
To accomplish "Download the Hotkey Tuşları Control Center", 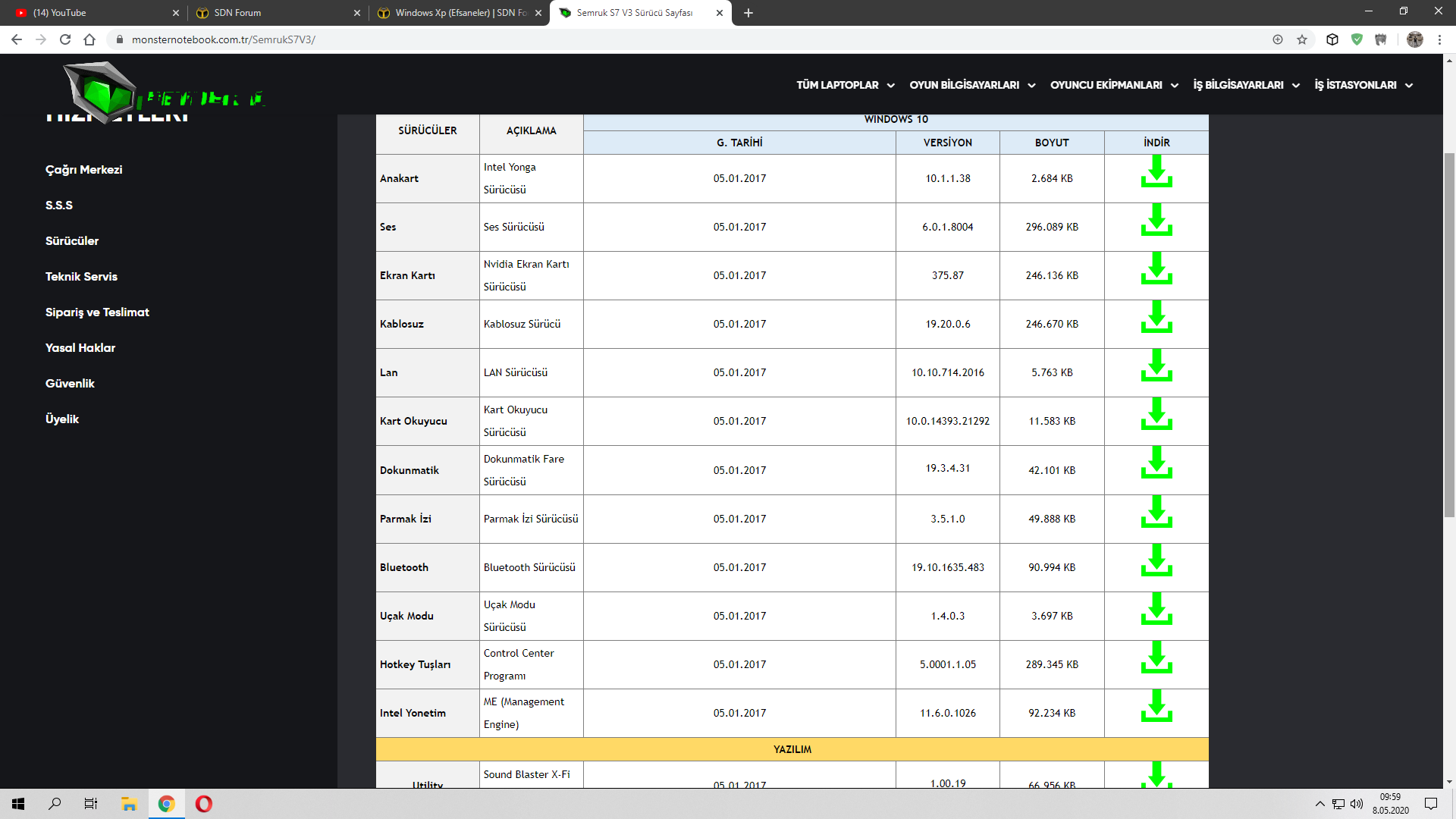I will [x=1156, y=658].
